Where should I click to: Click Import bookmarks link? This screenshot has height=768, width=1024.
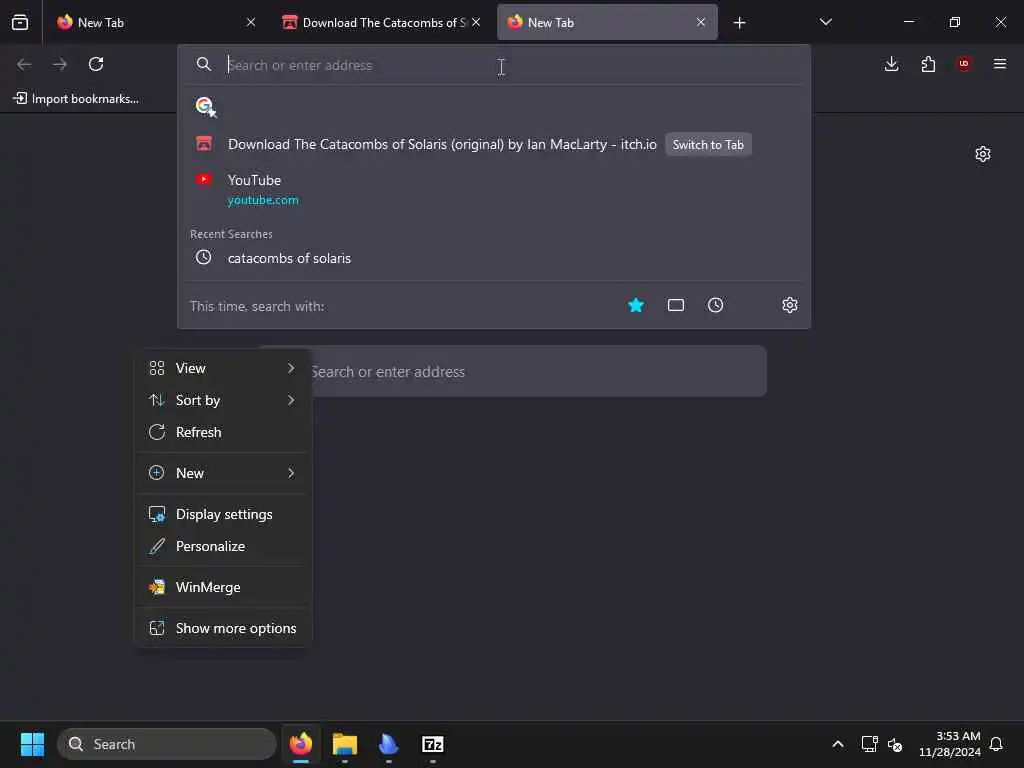pos(76,99)
